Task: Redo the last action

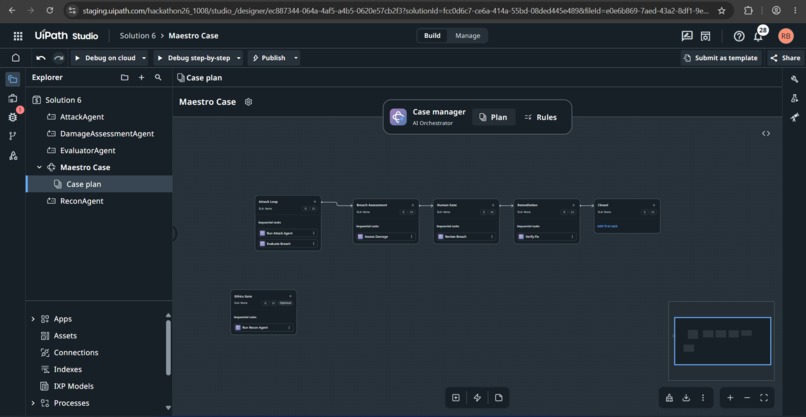Action: (59, 58)
